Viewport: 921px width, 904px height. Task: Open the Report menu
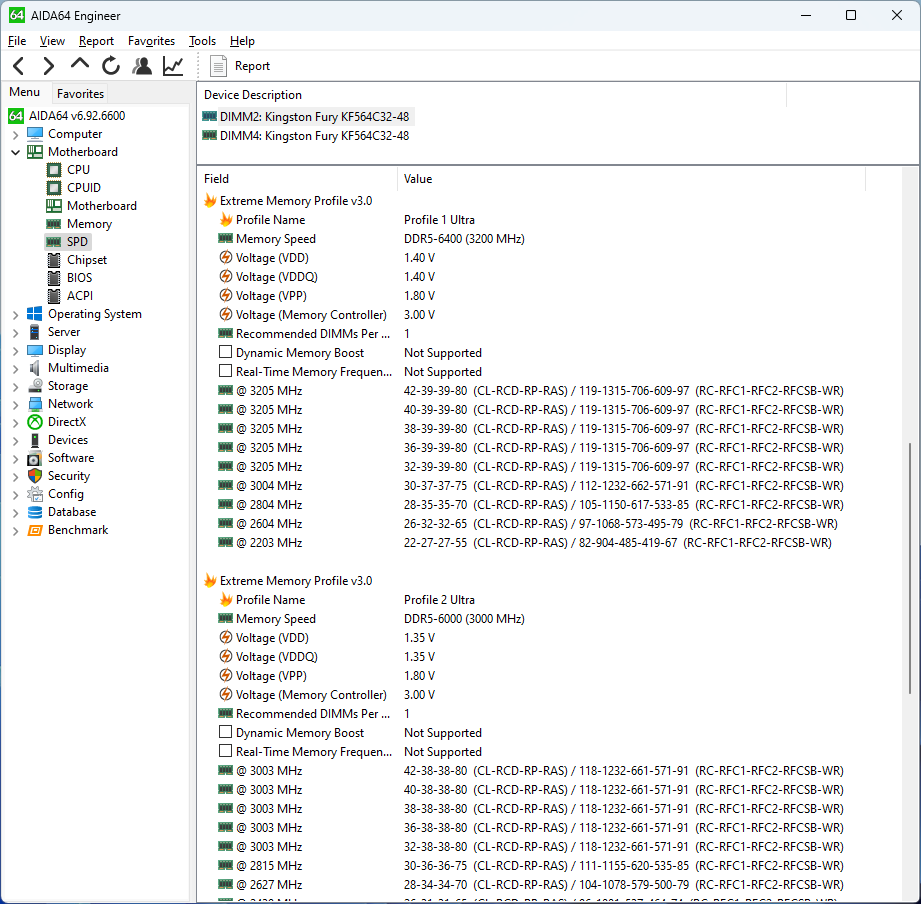click(x=96, y=41)
